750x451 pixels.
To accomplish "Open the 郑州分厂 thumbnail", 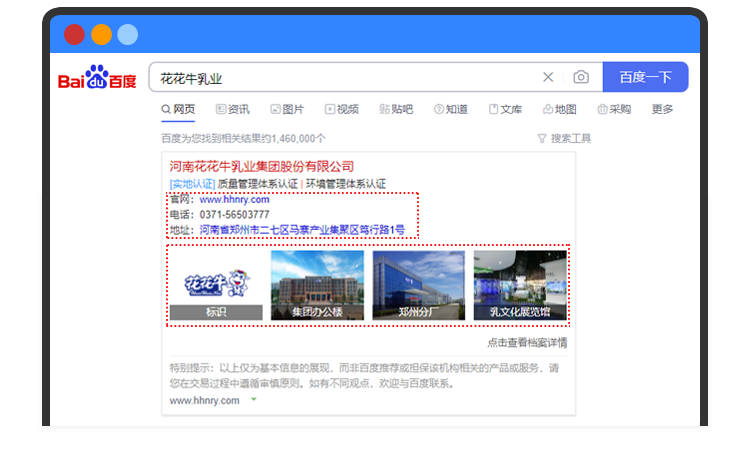I will click(419, 286).
